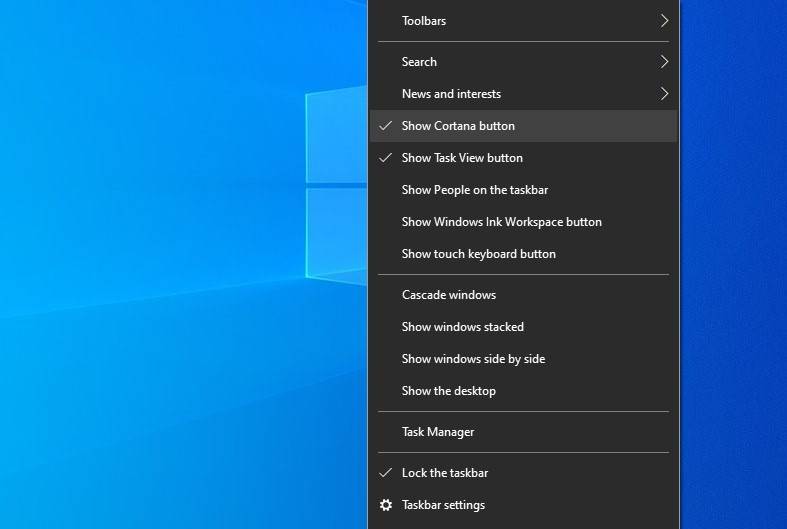Toggle Lock the taskbar option
The height and width of the screenshot is (529, 787).
[x=523, y=473]
